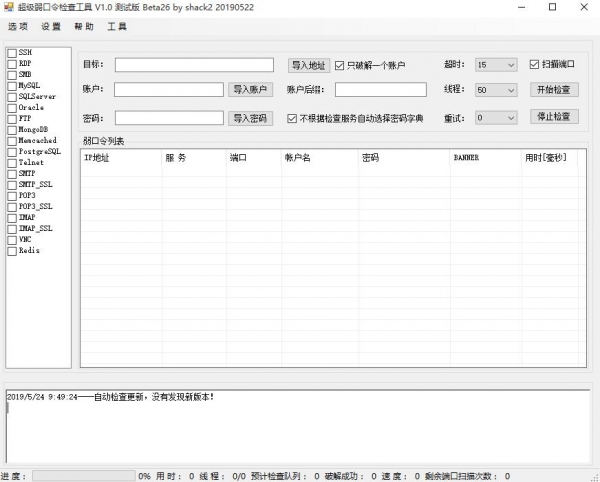
Task: Enable the IMAP checkbox
Action: coord(12,218)
